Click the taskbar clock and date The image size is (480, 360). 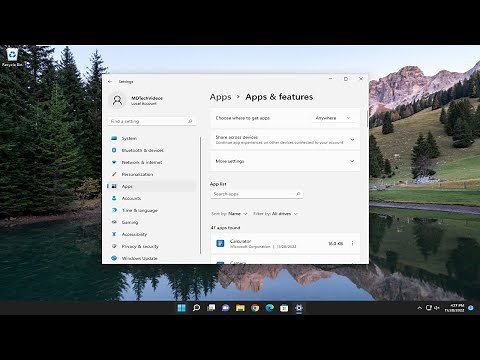(454, 308)
